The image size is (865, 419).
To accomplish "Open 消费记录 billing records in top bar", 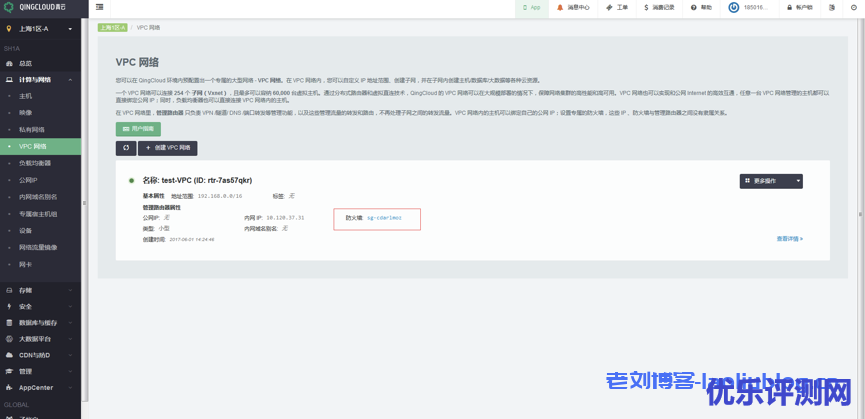I will [x=659, y=7].
